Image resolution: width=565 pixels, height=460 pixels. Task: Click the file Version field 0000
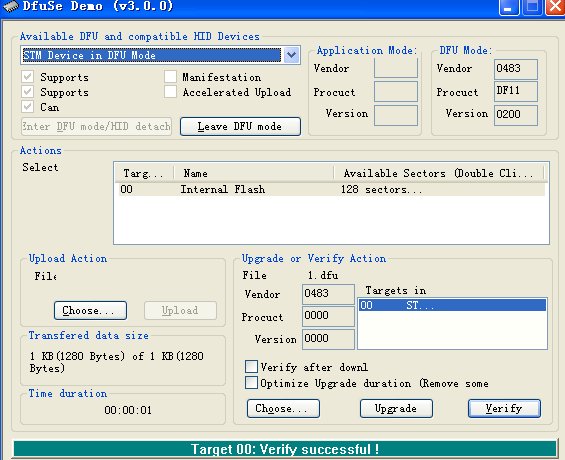coord(328,339)
